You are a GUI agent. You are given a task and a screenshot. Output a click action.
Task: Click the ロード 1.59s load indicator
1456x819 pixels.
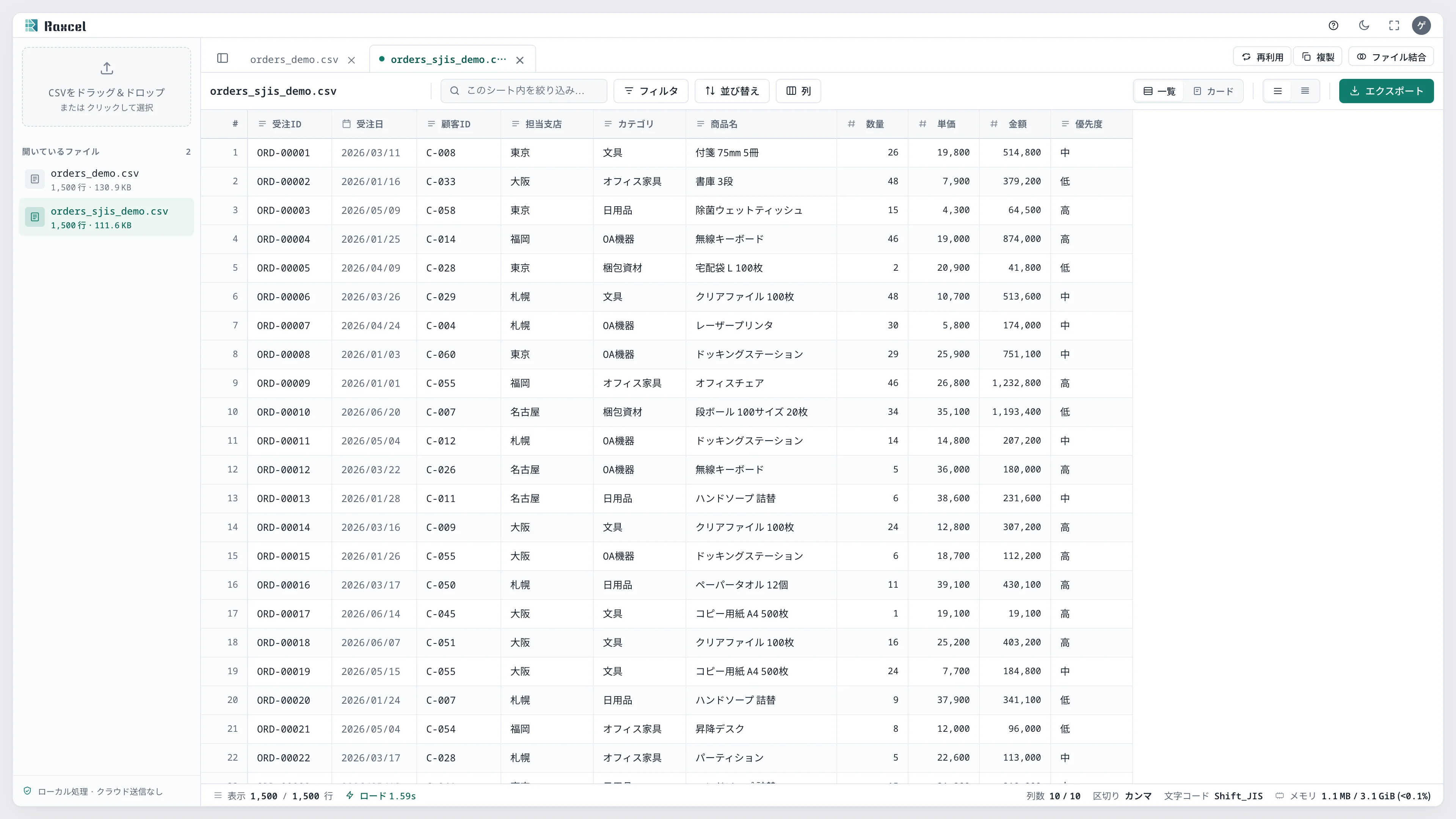coord(381,796)
